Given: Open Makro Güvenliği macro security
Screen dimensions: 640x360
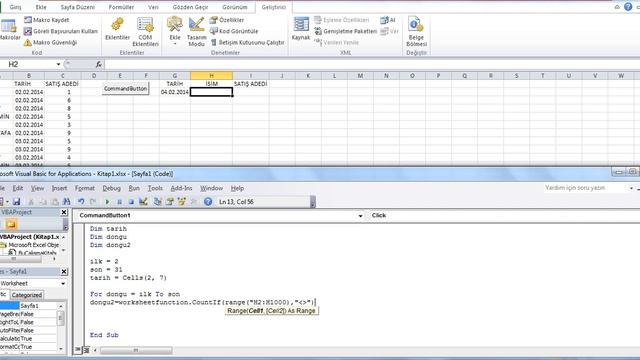Looking at the screenshot, I should tap(51, 42).
